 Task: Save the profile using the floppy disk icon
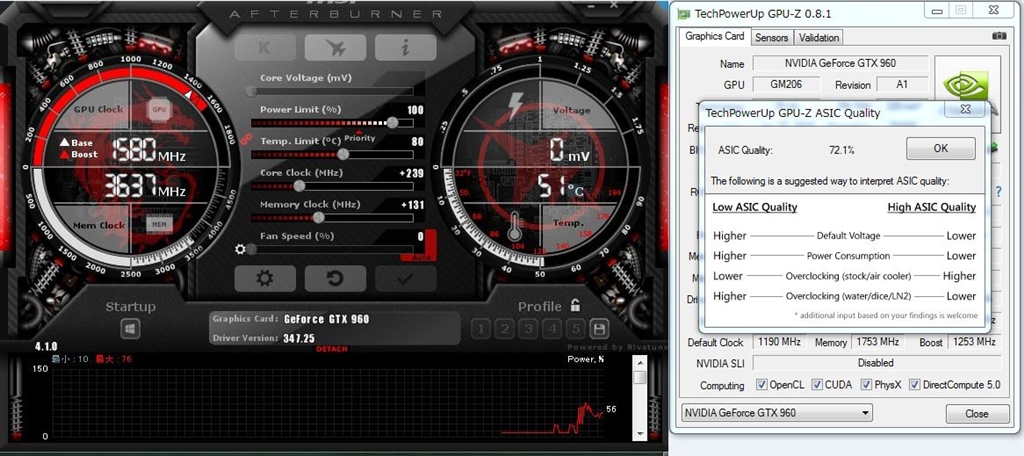point(600,329)
